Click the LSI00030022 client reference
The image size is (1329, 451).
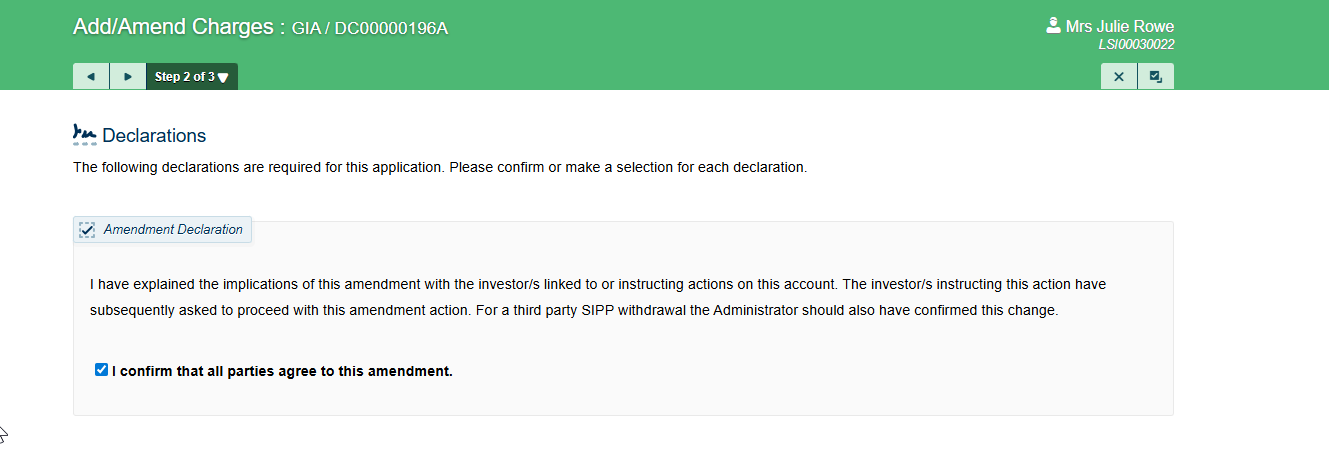(1136, 45)
